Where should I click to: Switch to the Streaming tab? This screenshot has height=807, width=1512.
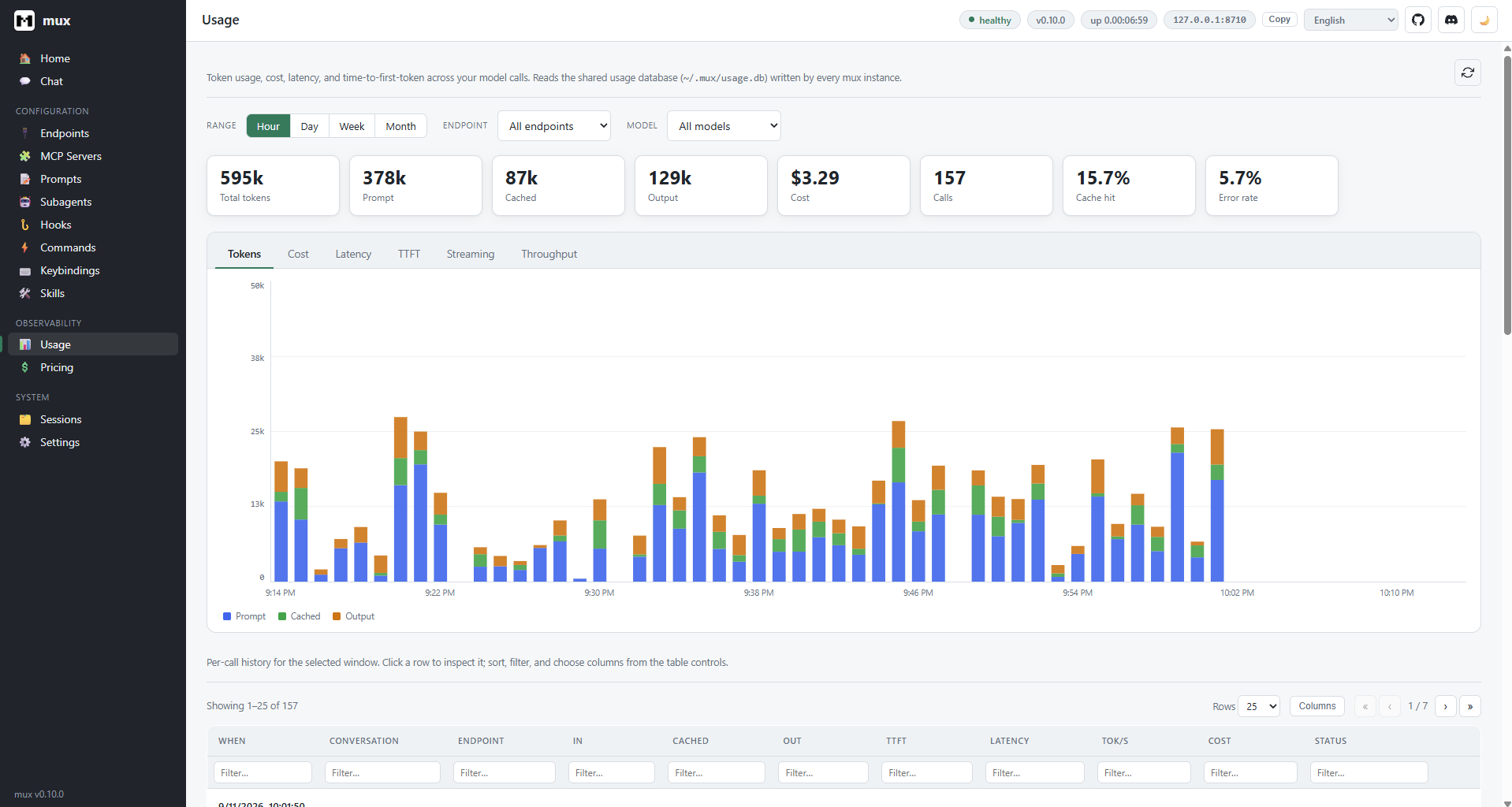pos(471,254)
